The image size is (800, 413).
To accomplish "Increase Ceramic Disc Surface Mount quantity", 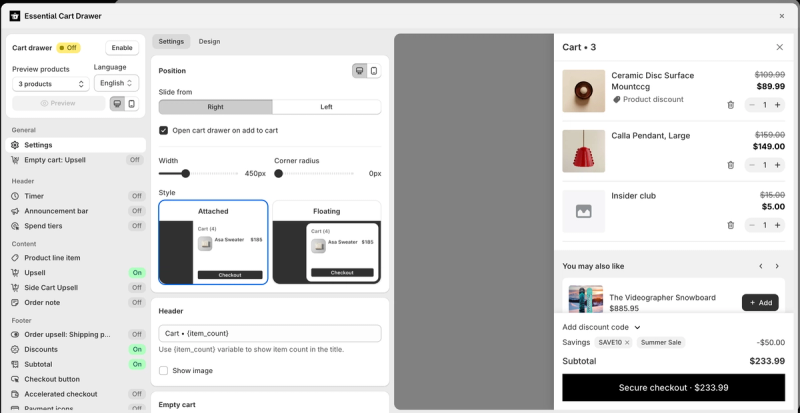I will point(778,105).
